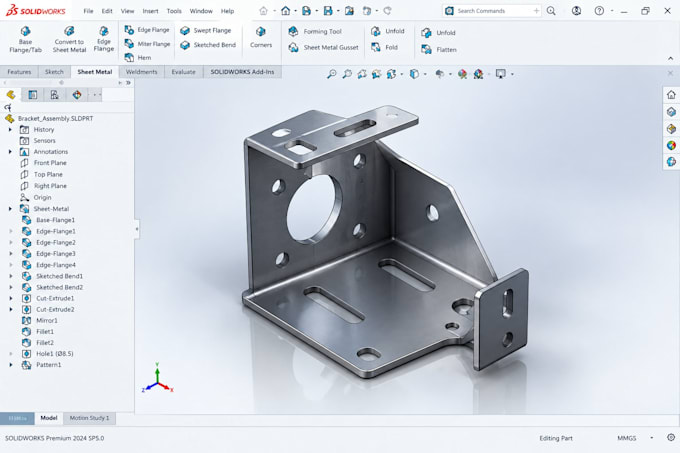Select the Front Plane item

(x=43, y=163)
